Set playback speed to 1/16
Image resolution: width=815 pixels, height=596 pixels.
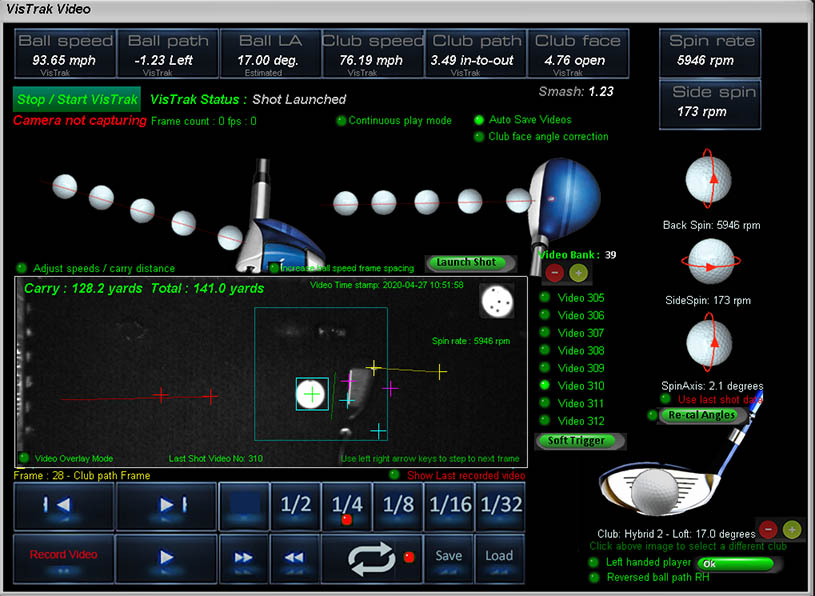pyautogui.click(x=450, y=506)
